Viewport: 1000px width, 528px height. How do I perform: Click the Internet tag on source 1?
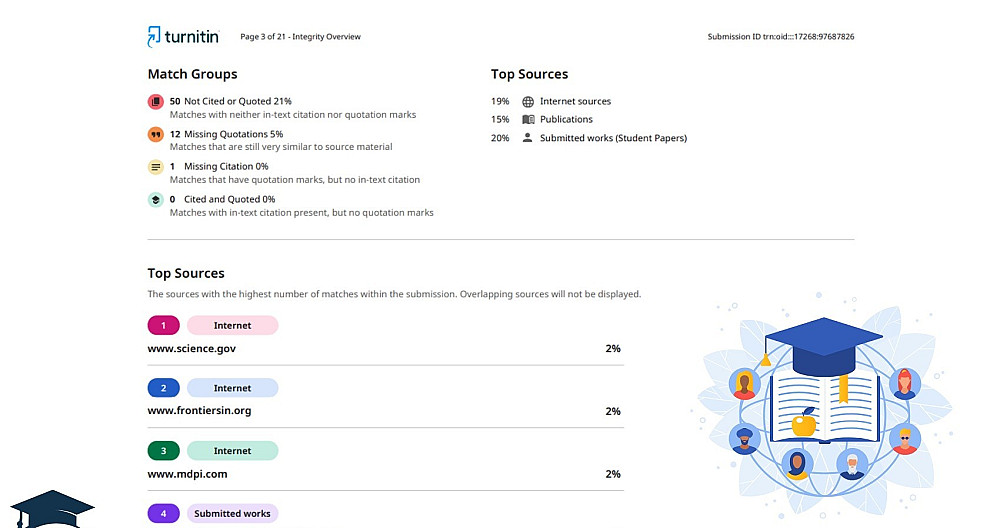click(x=232, y=325)
